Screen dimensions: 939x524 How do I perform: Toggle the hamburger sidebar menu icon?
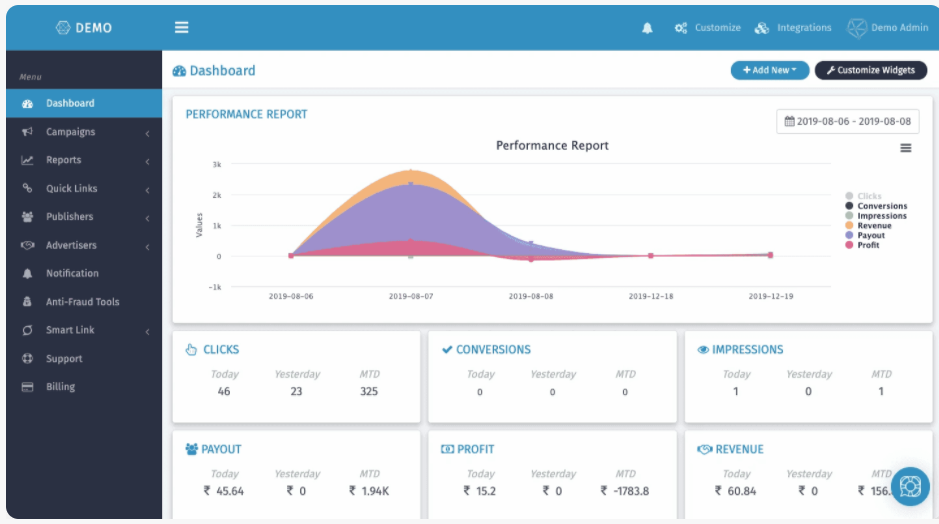[181, 28]
